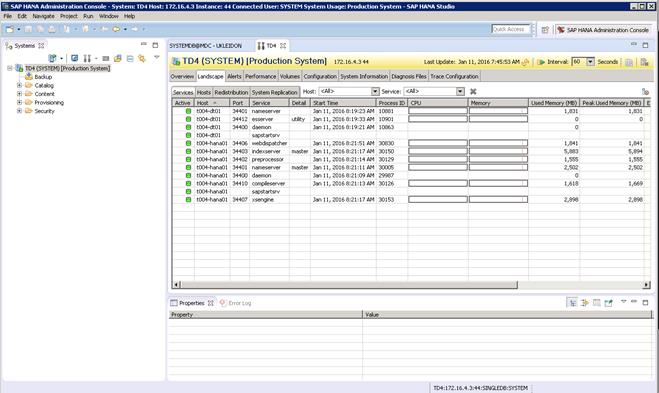The height and width of the screenshot is (393, 659).
Task: Open the Systems panel view menu triangle
Action: 156,57
